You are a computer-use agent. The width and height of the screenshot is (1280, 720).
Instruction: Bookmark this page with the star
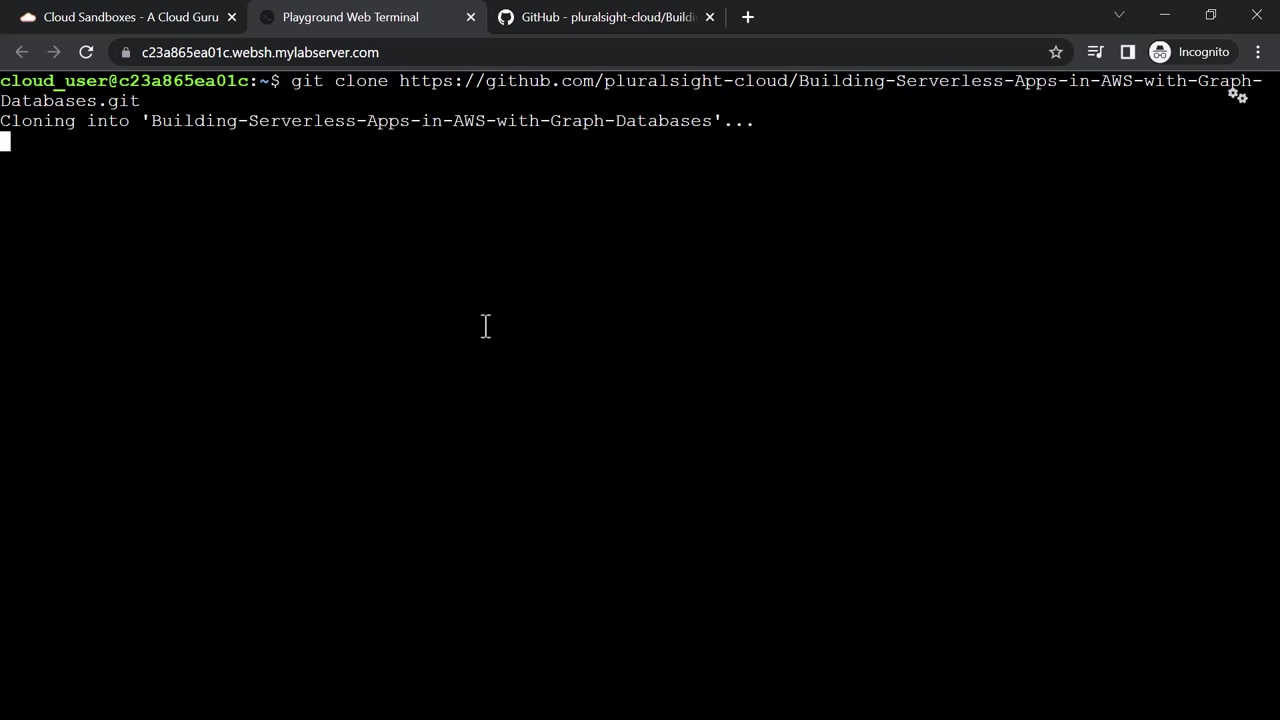tap(1056, 52)
